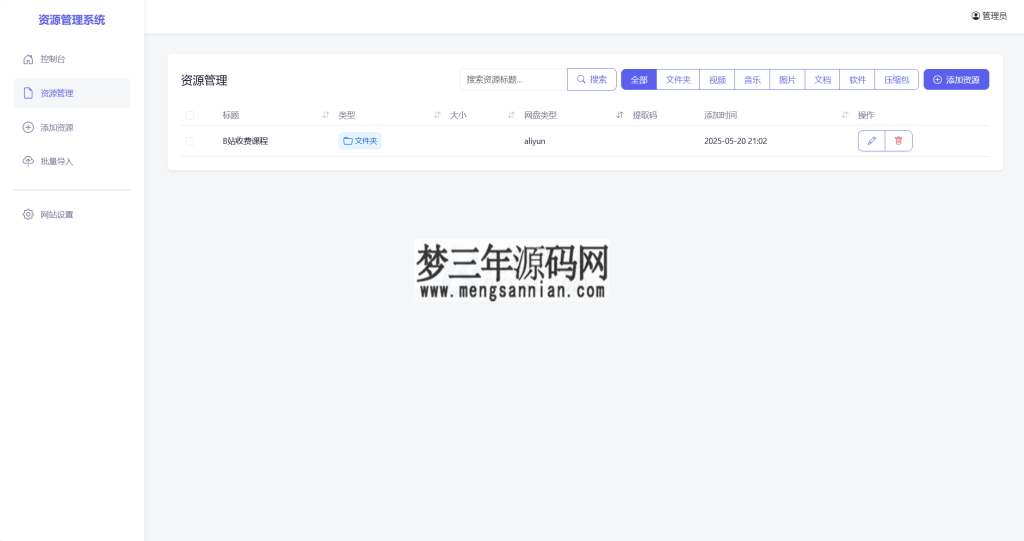This screenshot has height=541, width=1024.
Task: Click the 添加资源 plus-circle icon in sidebar
Action: pos(28,127)
